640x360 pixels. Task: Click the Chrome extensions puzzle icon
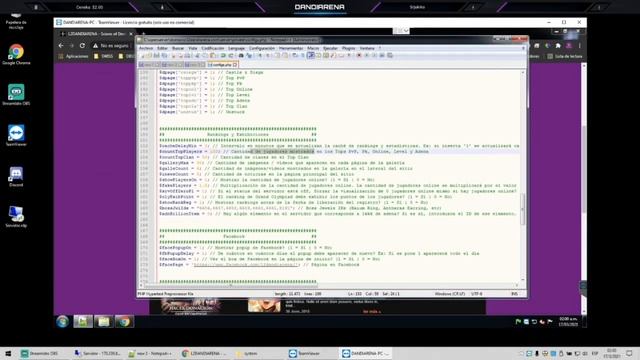point(558,46)
